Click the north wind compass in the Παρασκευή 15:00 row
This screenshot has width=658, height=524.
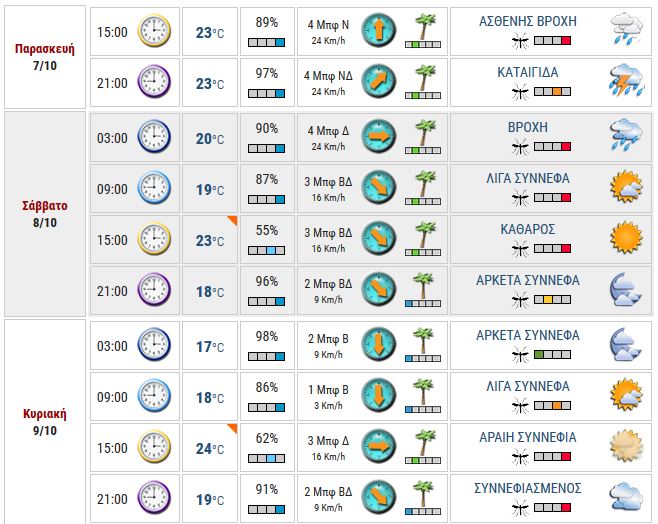[378, 30]
